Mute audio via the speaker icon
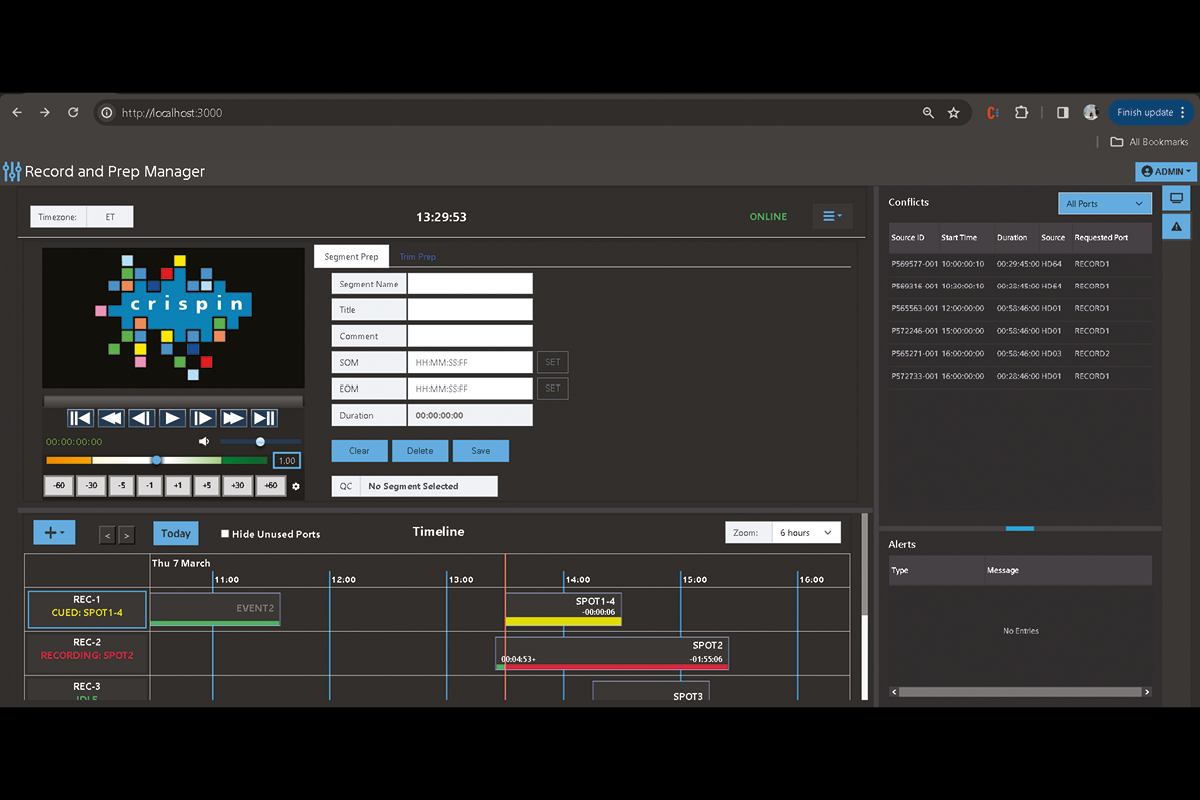The width and height of the screenshot is (1200, 800). click(x=204, y=441)
